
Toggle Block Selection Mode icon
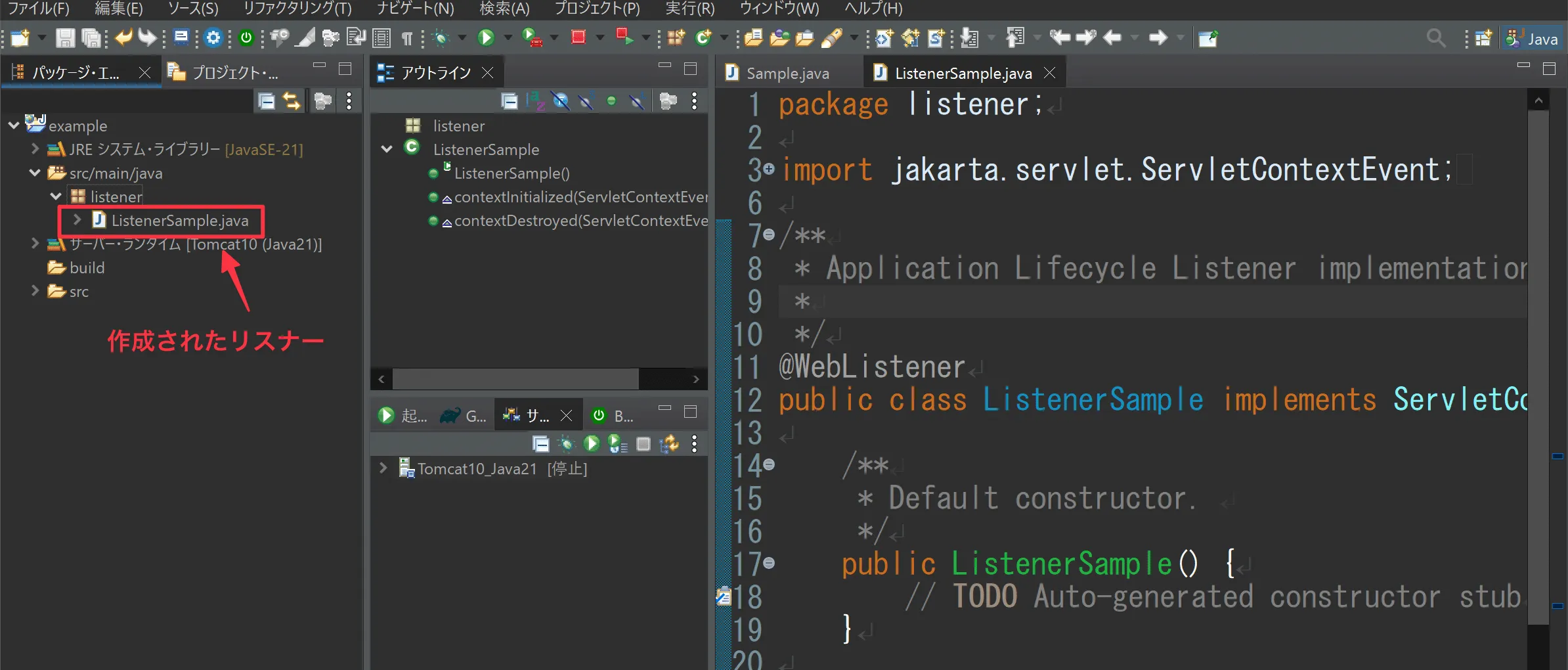click(x=381, y=38)
